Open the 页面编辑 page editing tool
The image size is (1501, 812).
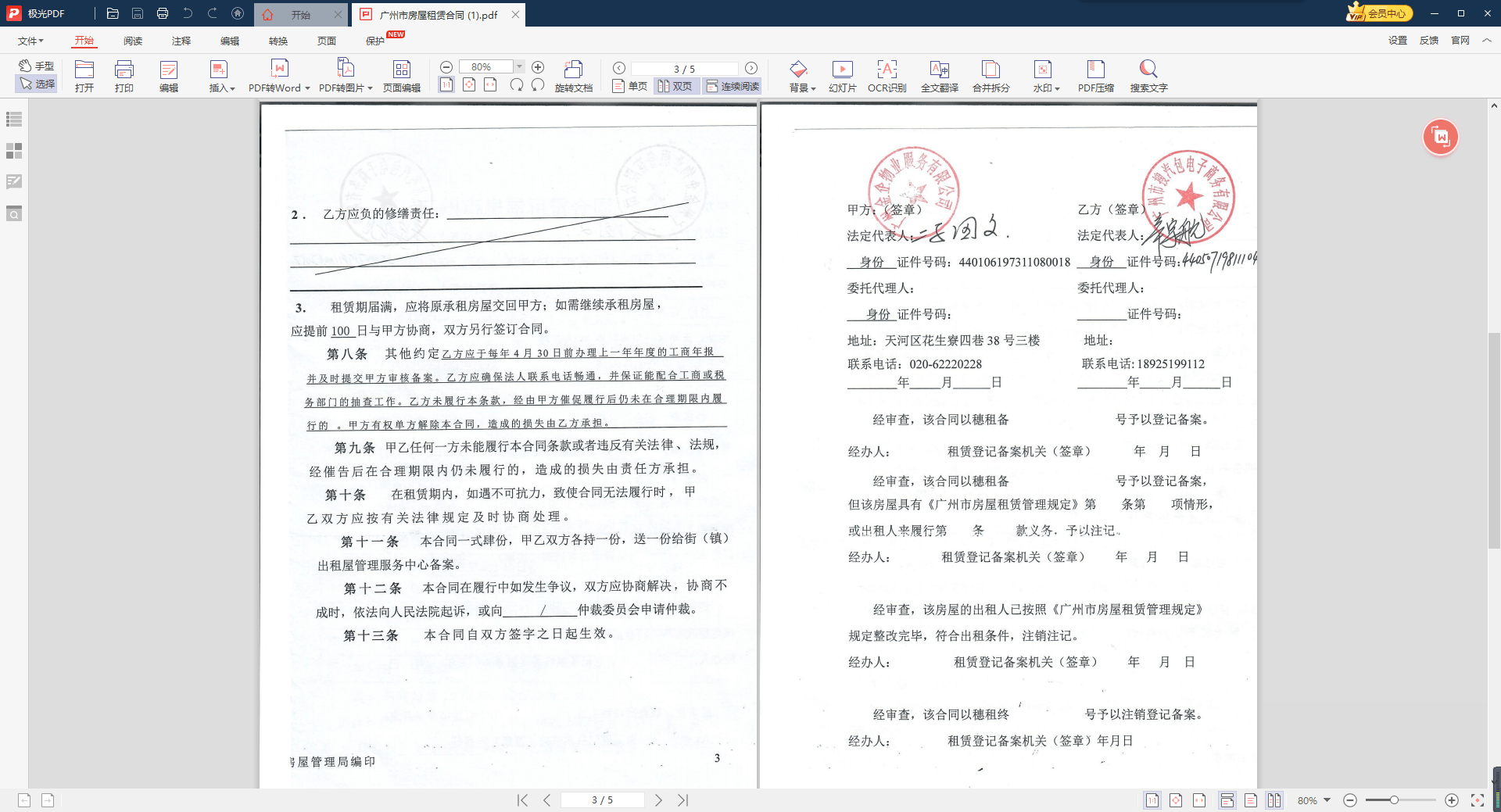pos(401,76)
